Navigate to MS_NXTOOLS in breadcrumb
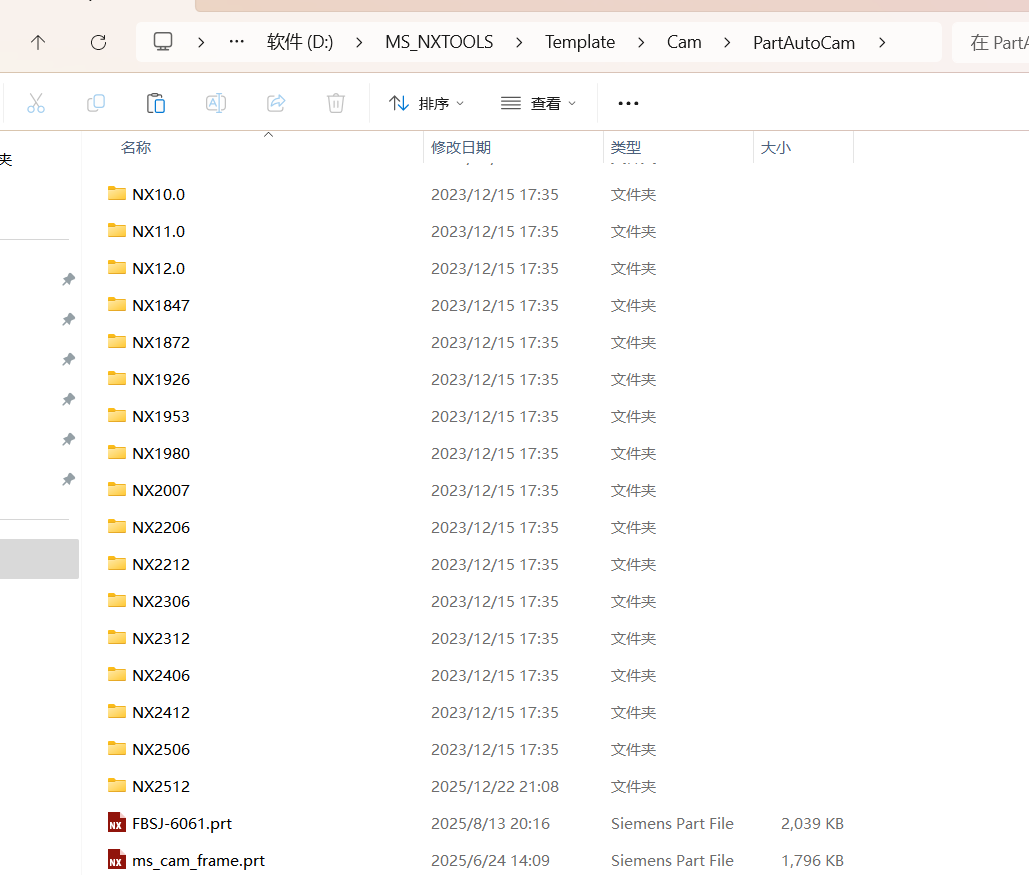The image size is (1029, 886). [439, 42]
